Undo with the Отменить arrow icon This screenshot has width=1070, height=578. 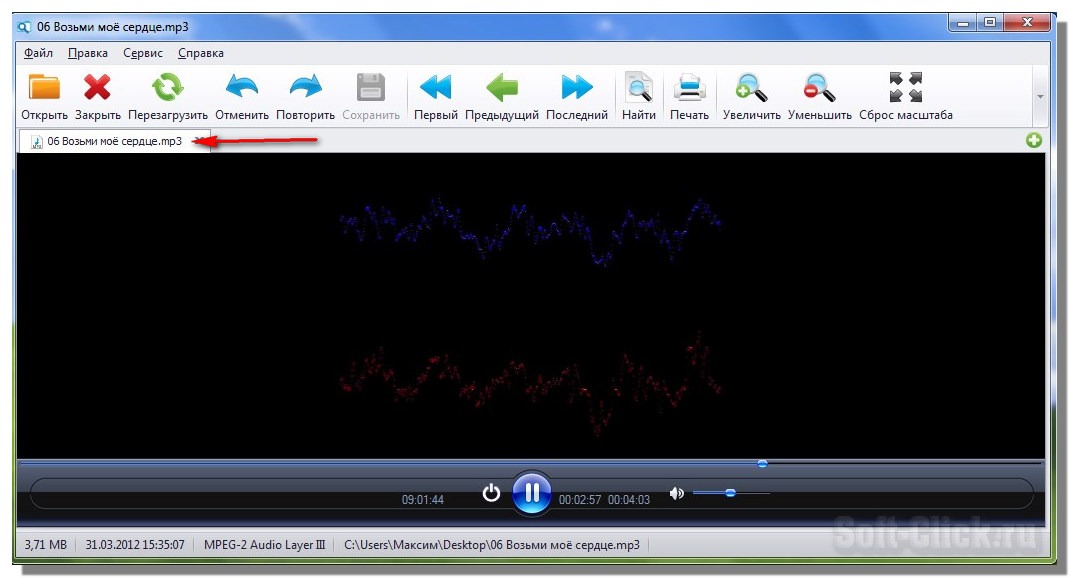pos(242,89)
